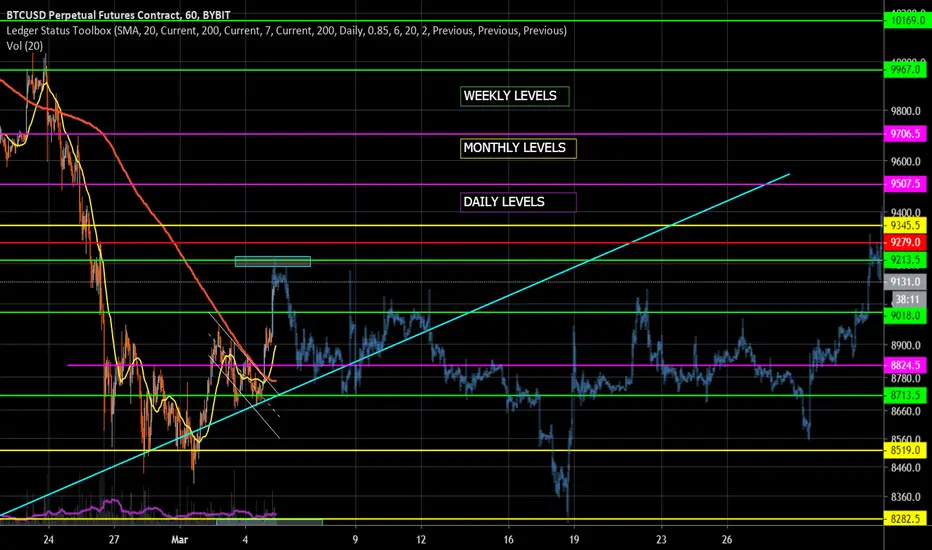Click the 9600.0 price axis value
The height and width of the screenshot is (550, 932).
click(905, 162)
